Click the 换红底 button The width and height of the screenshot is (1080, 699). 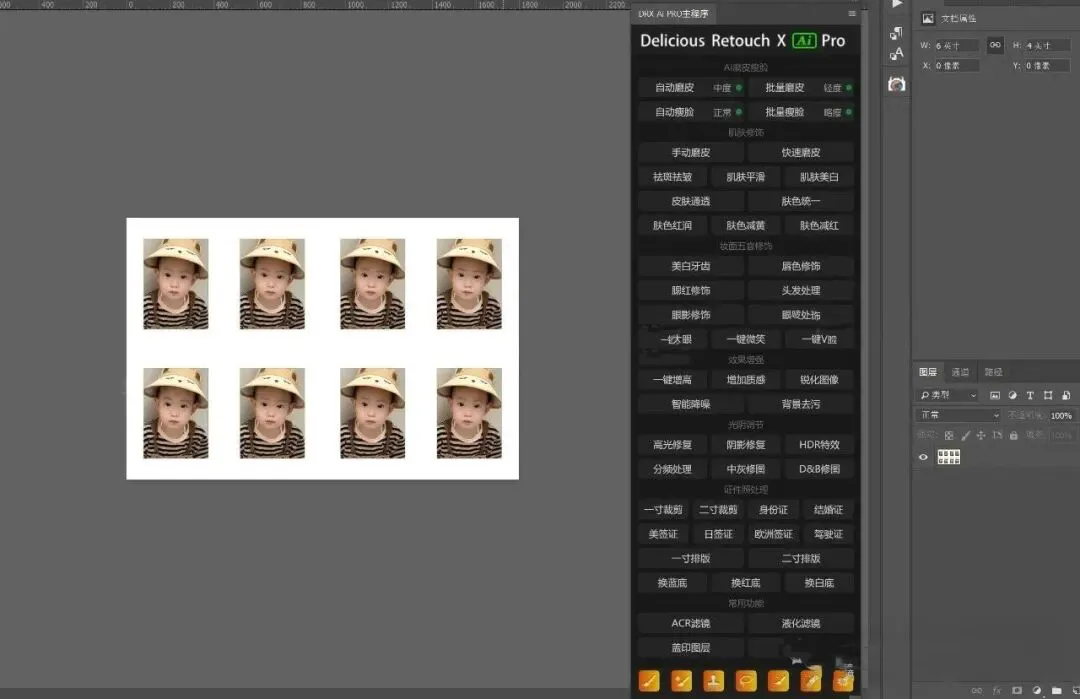pyautogui.click(x=746, y=583)
